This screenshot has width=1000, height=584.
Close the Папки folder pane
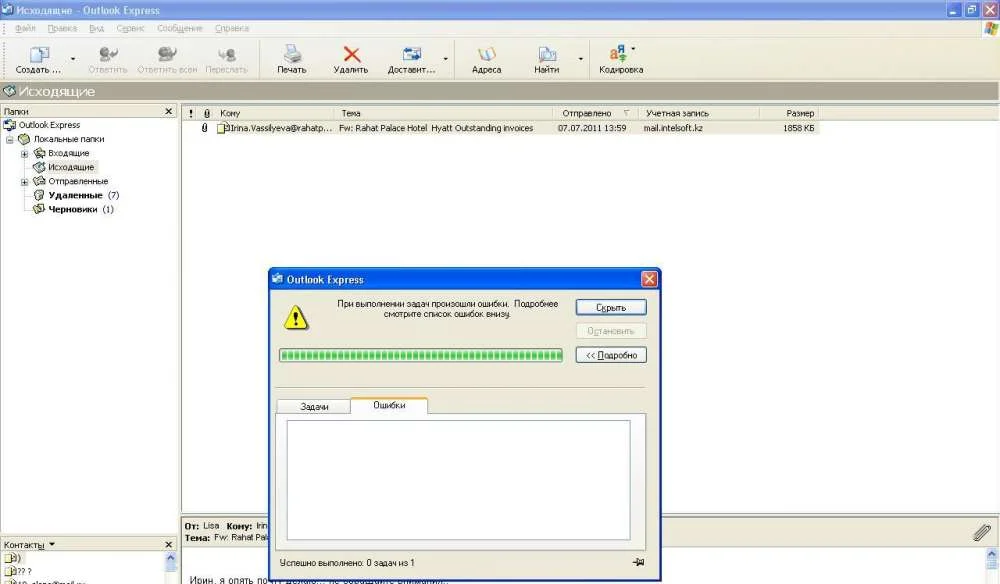[x=168, y=112]
